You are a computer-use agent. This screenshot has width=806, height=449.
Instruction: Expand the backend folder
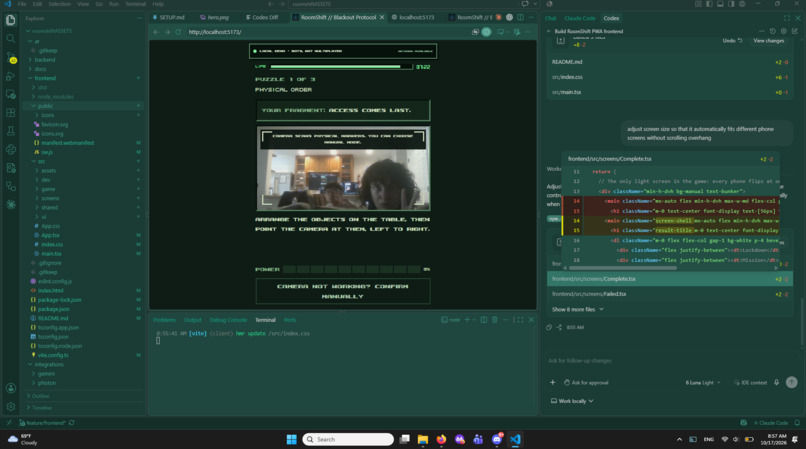pos(45,60)
